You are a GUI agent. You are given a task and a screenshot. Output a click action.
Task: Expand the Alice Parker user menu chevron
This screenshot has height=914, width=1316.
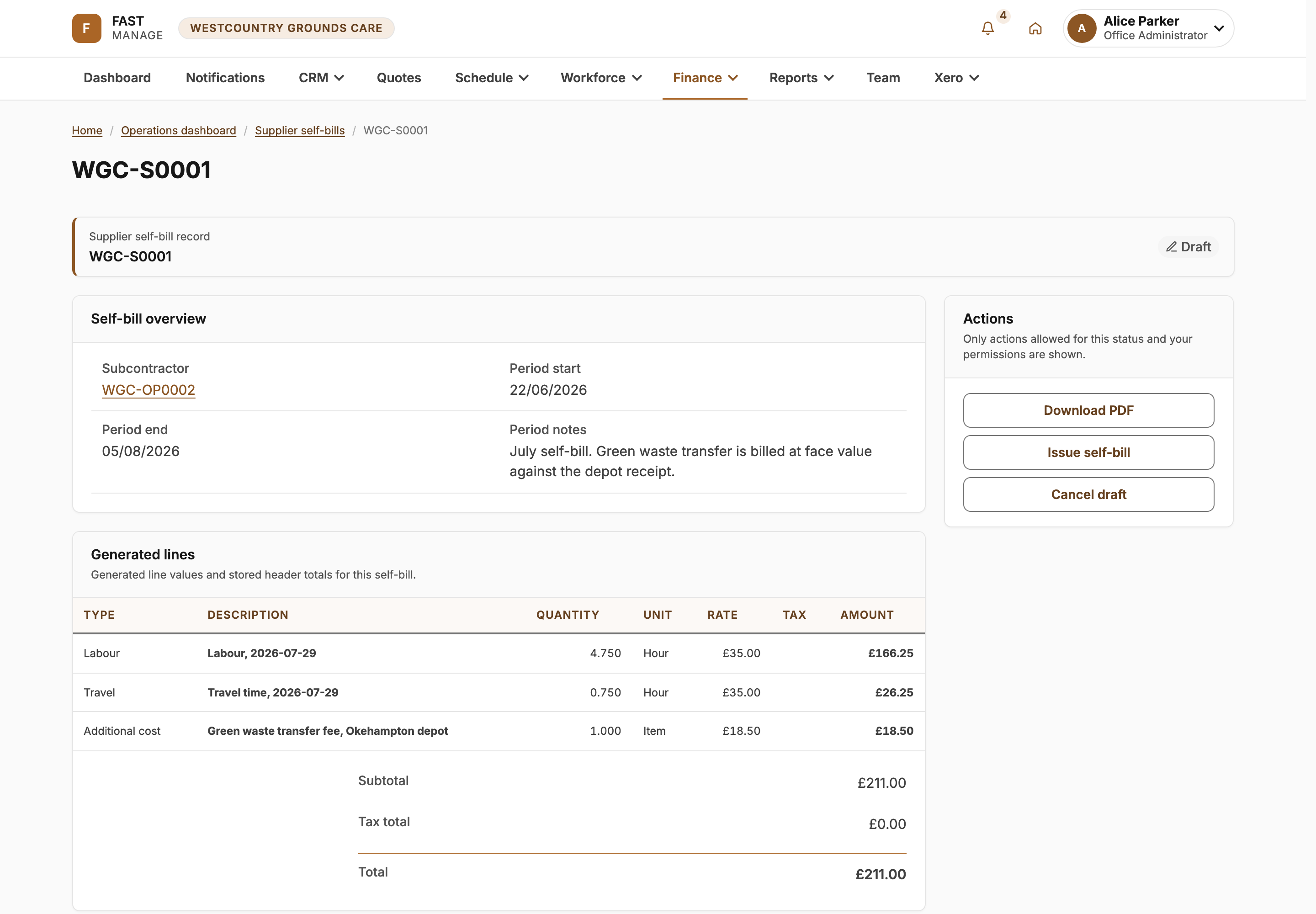(1219, 28)
